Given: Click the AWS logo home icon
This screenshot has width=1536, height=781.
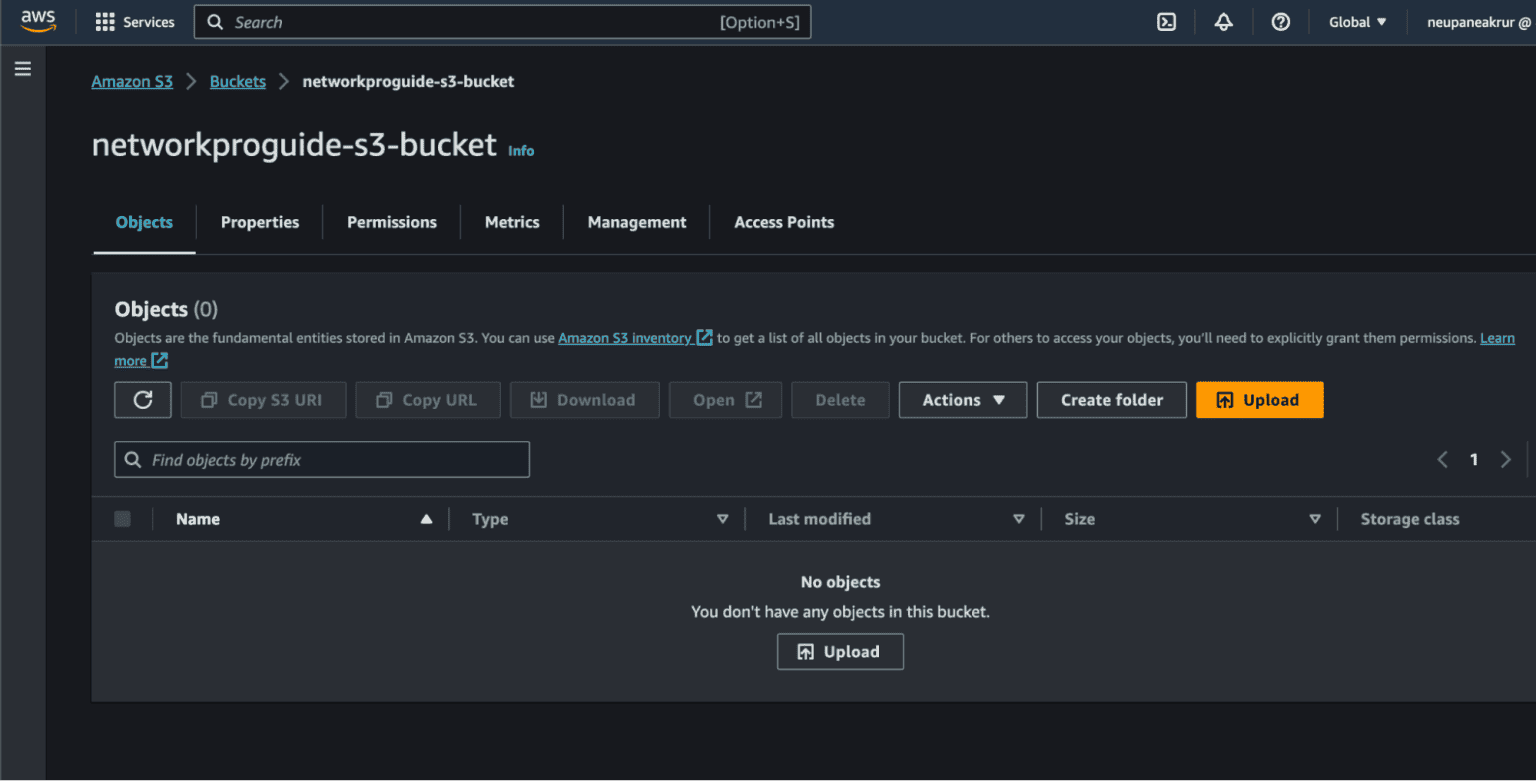Looking at the screenshot, I should coord(38,21).
